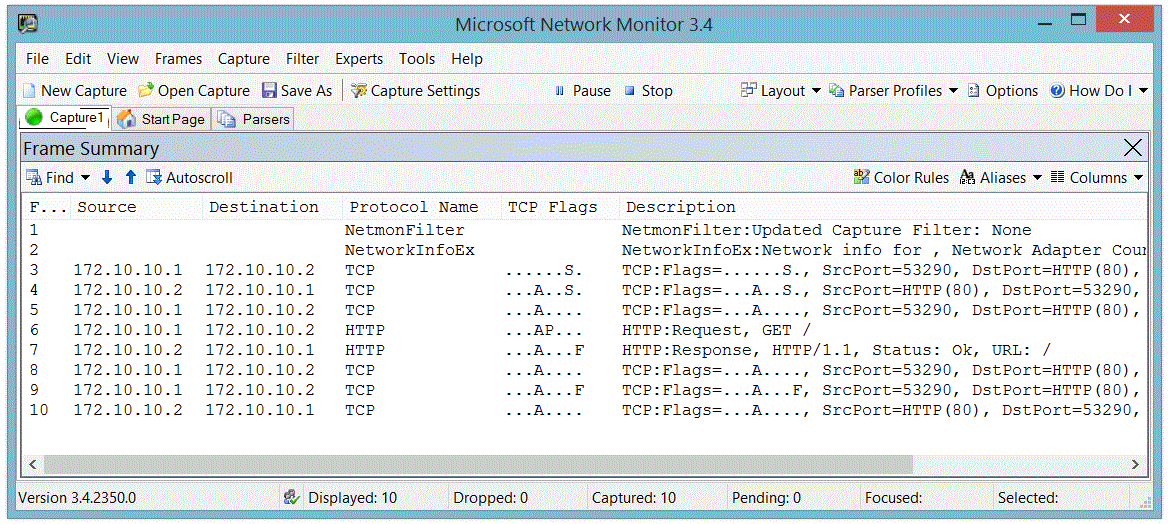Image resolution: width=1168 pixels, height=524 pixels.
Task: Click the Start Page house icon
Action: click(127, 119)
